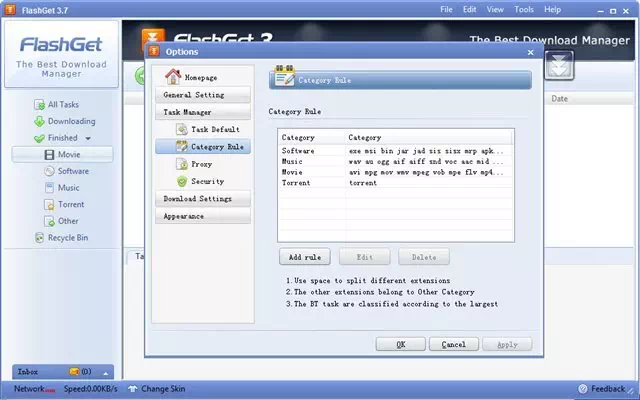Image resolution: width=640 pixels, height=400 pixels.
Task: Click the Music category icon in sidebar
Action: (49, 188)
